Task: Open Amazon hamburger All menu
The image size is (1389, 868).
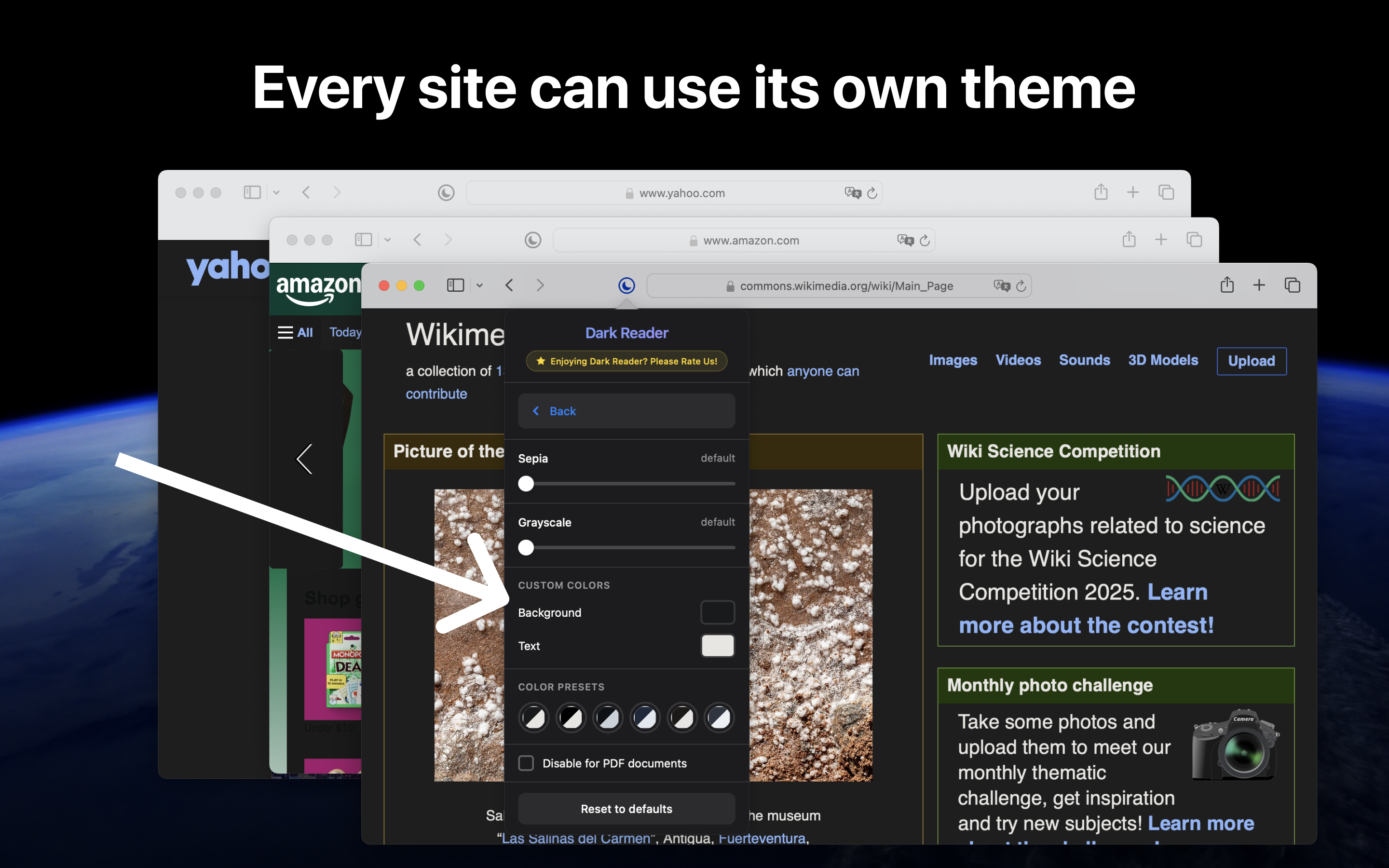Action: (295, 332)
